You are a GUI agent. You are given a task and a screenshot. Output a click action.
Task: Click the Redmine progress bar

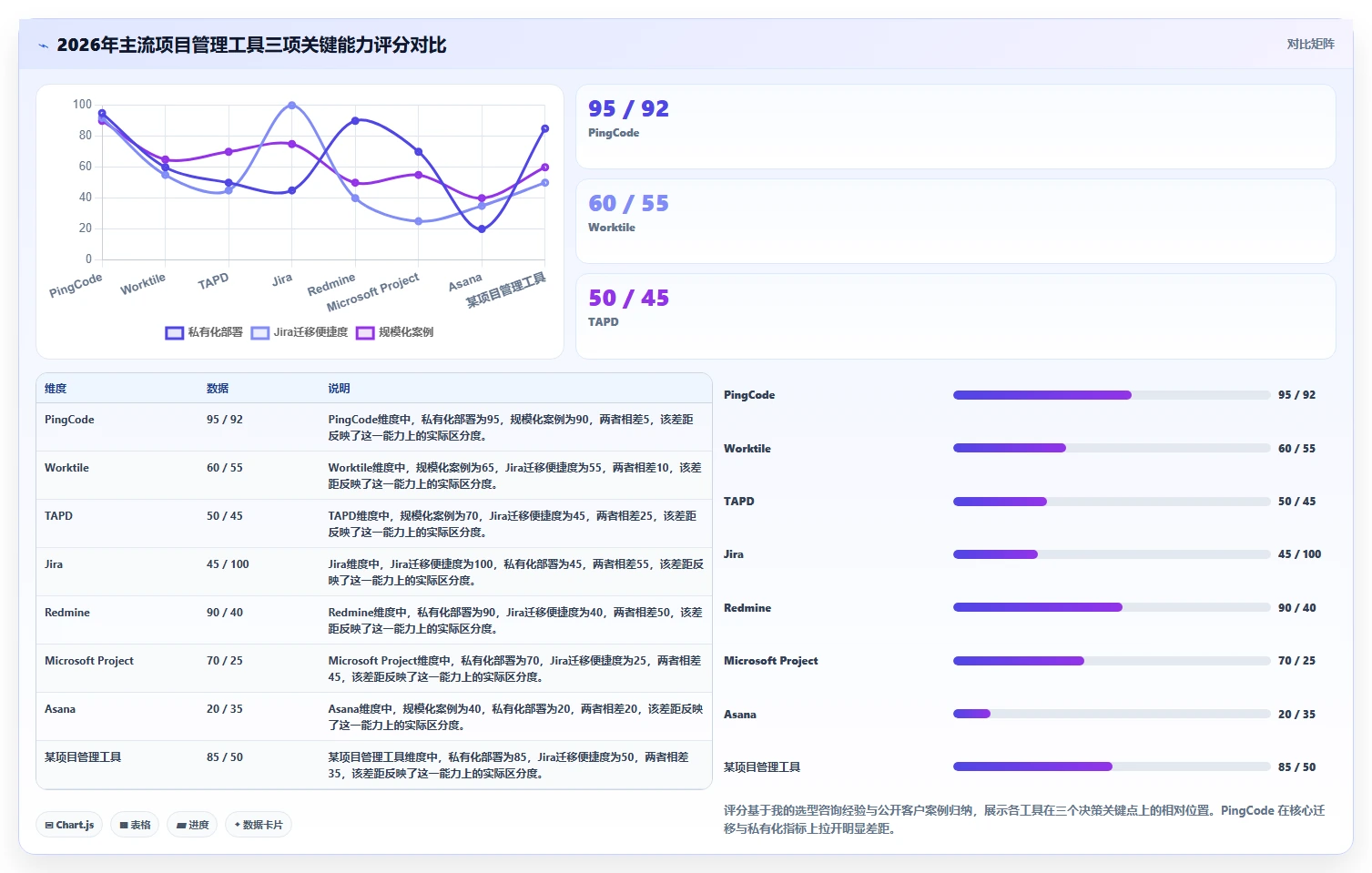pos(1112,607)
